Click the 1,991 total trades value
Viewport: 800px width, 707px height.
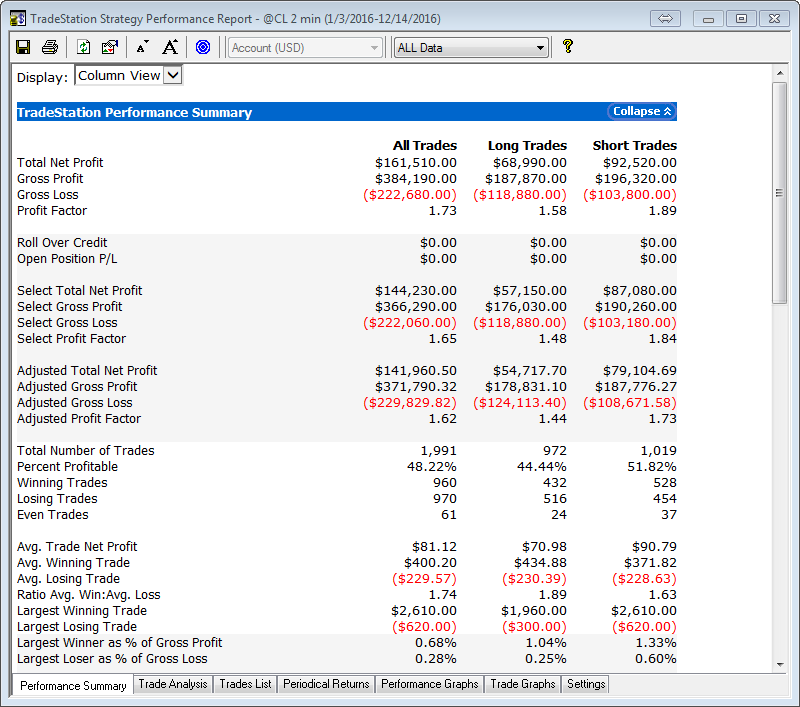click(439, 451)
